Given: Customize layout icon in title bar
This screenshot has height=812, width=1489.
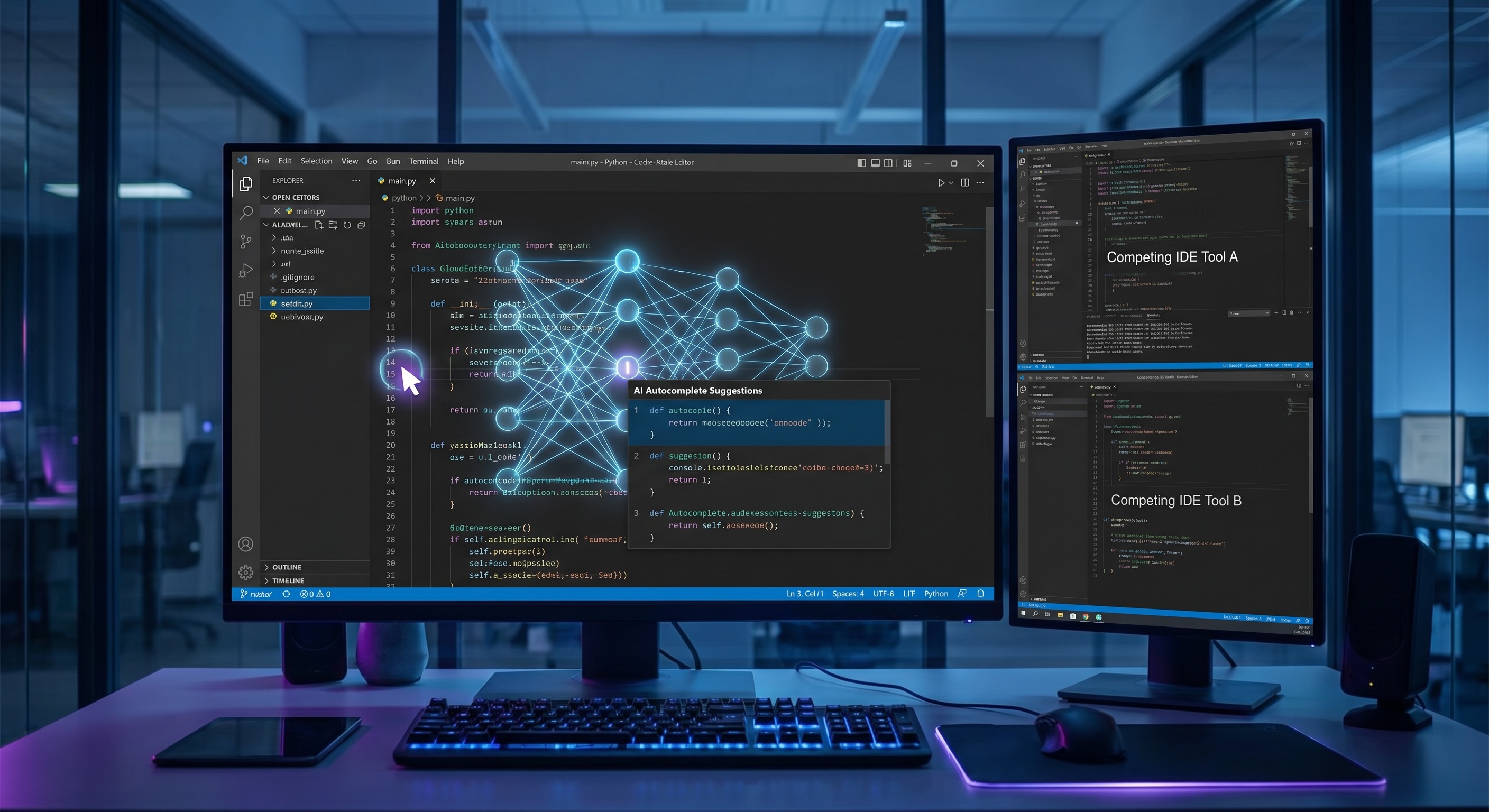Looking at the screenshot, I should pyautogui.click(x=907, y=163).
